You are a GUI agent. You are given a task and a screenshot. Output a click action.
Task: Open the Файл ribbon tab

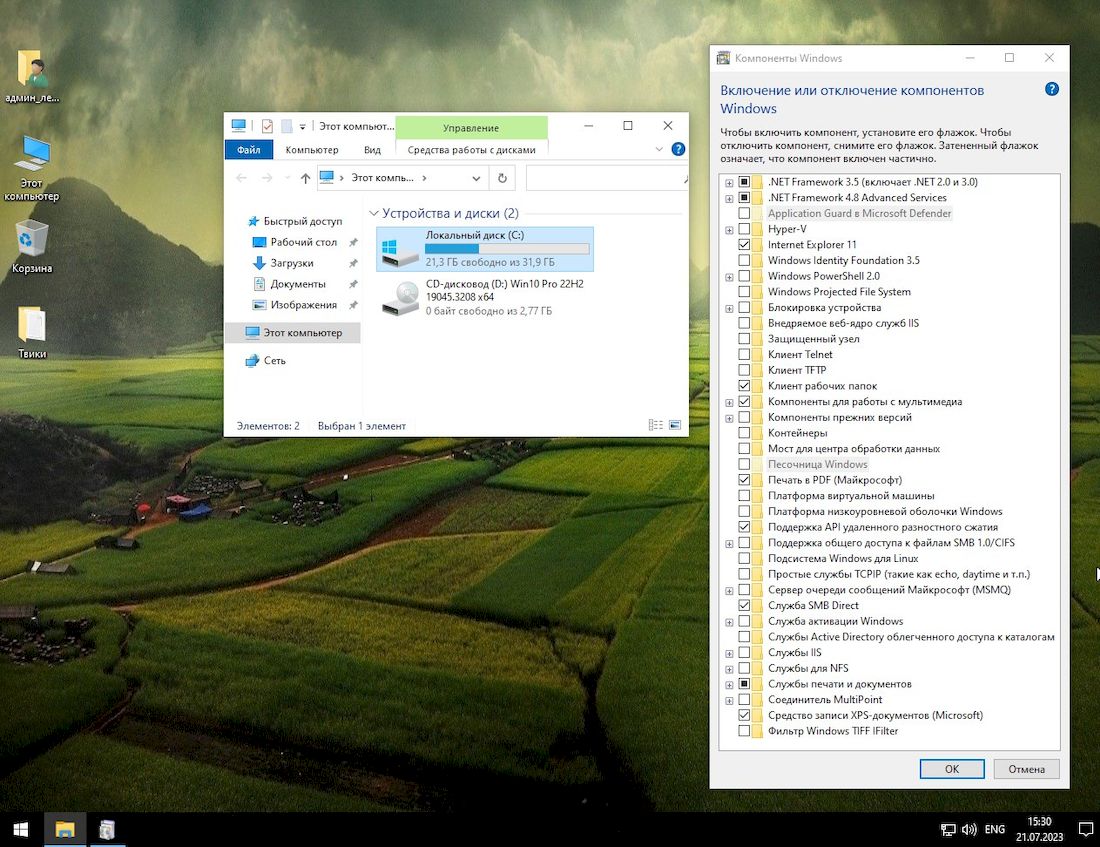coord(248,150)
